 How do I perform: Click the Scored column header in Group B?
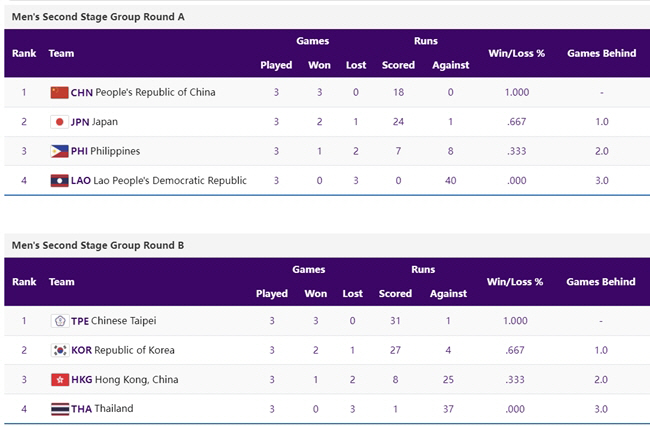pos(395,294)
